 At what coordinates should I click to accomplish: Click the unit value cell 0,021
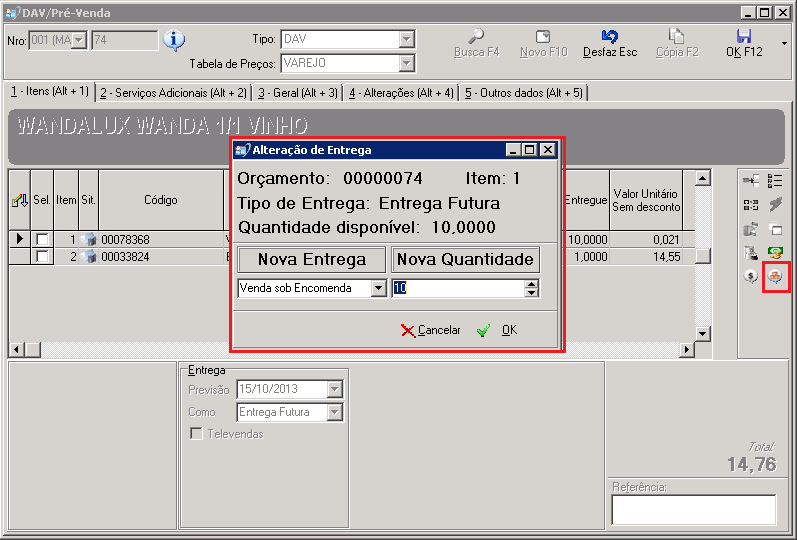tap(646, 239)
